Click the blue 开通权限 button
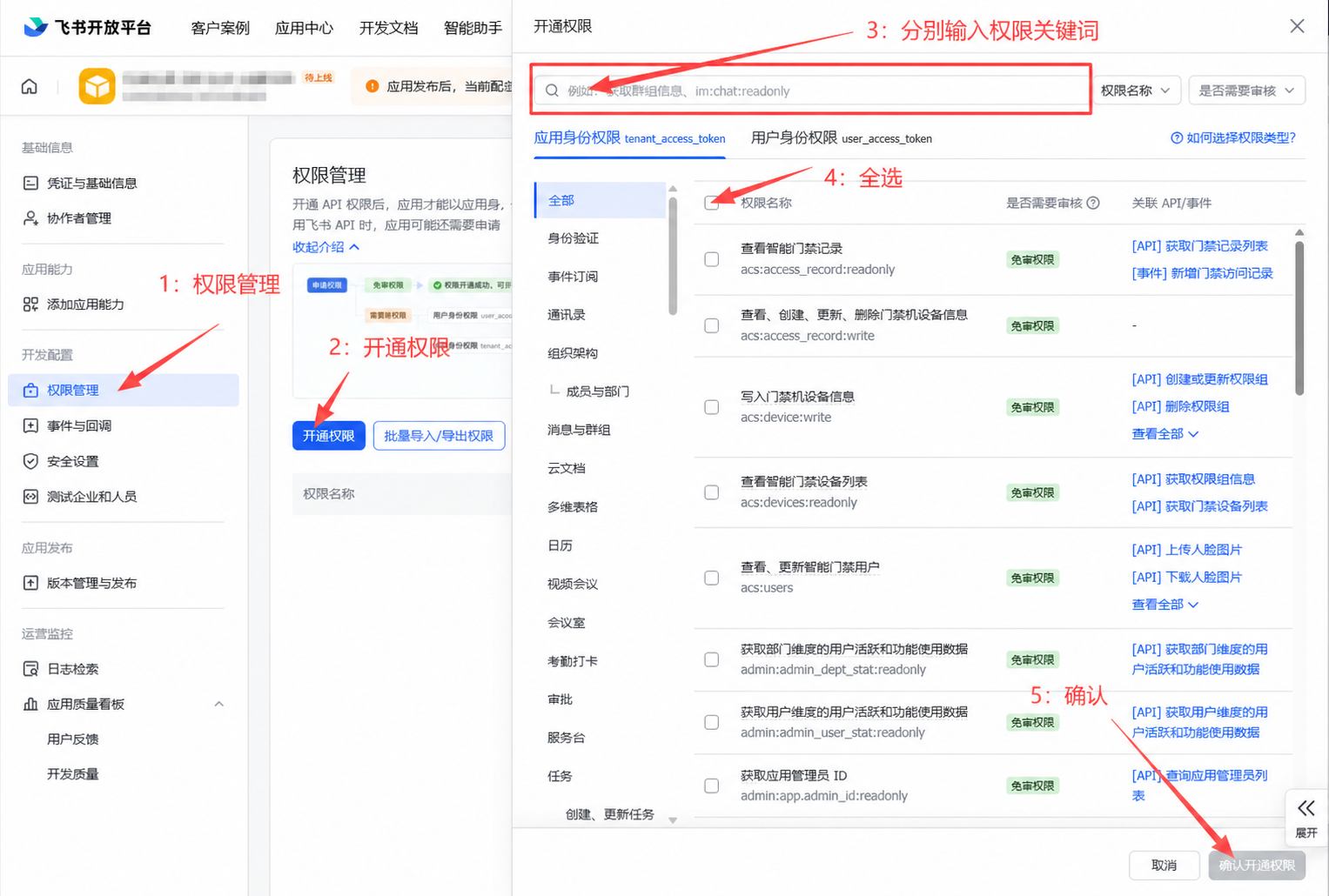Screen dimensions: 1329x896 click(x=329, y=435)
